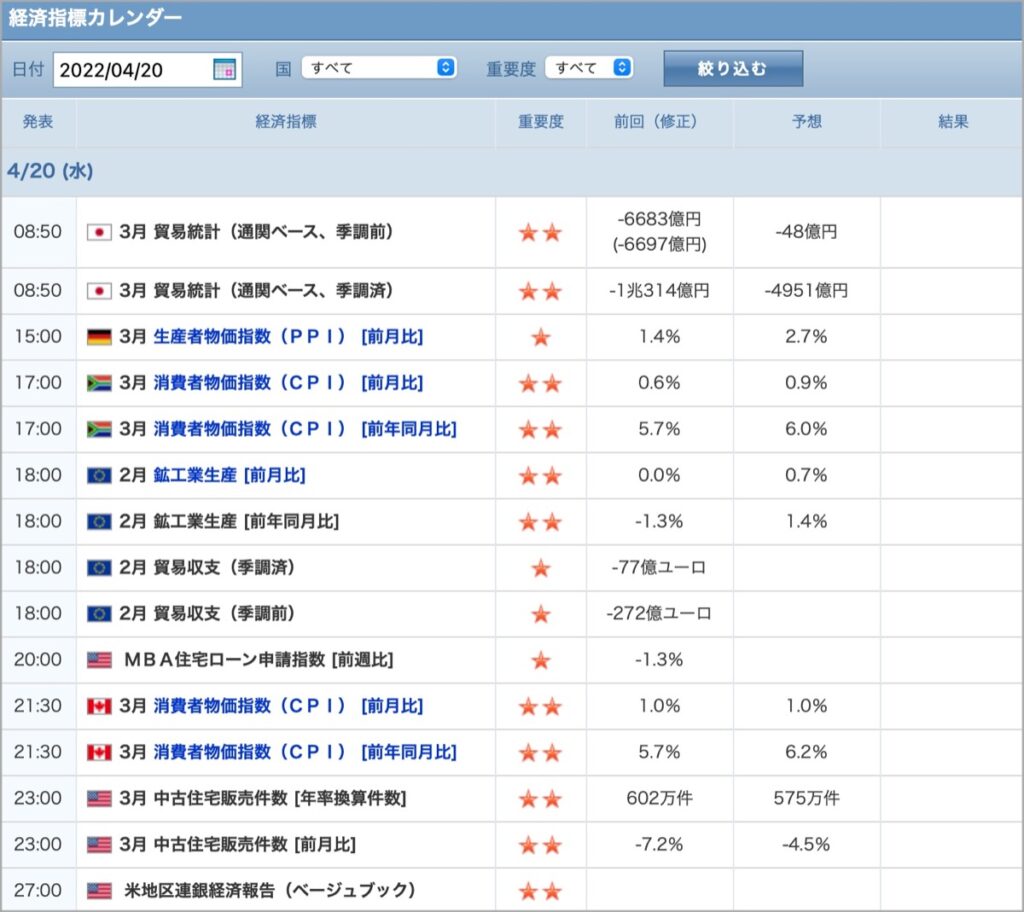Select 3月 中古住宅販売件数 [前月比] text
Image resolution: width=1024 pixels, height=912 pixels.
[238, 844]
